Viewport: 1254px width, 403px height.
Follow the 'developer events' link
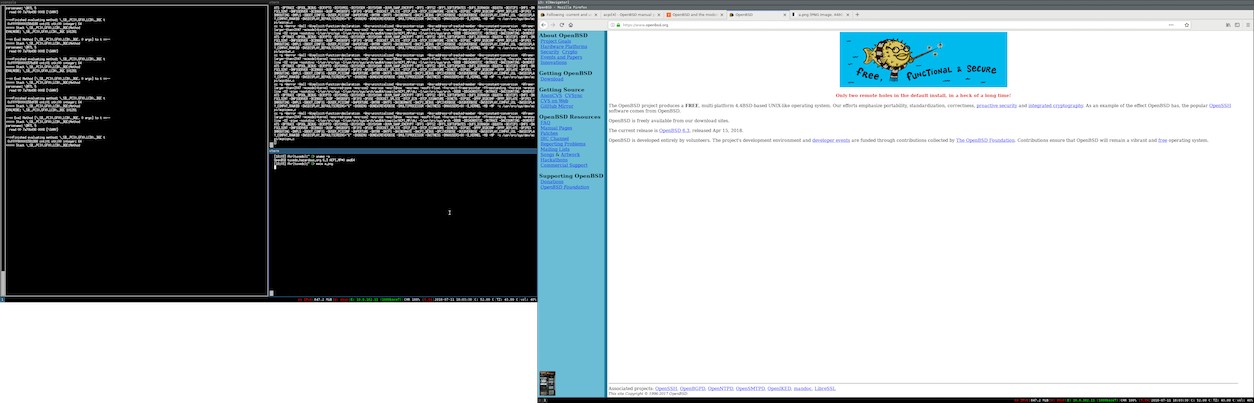831,140
